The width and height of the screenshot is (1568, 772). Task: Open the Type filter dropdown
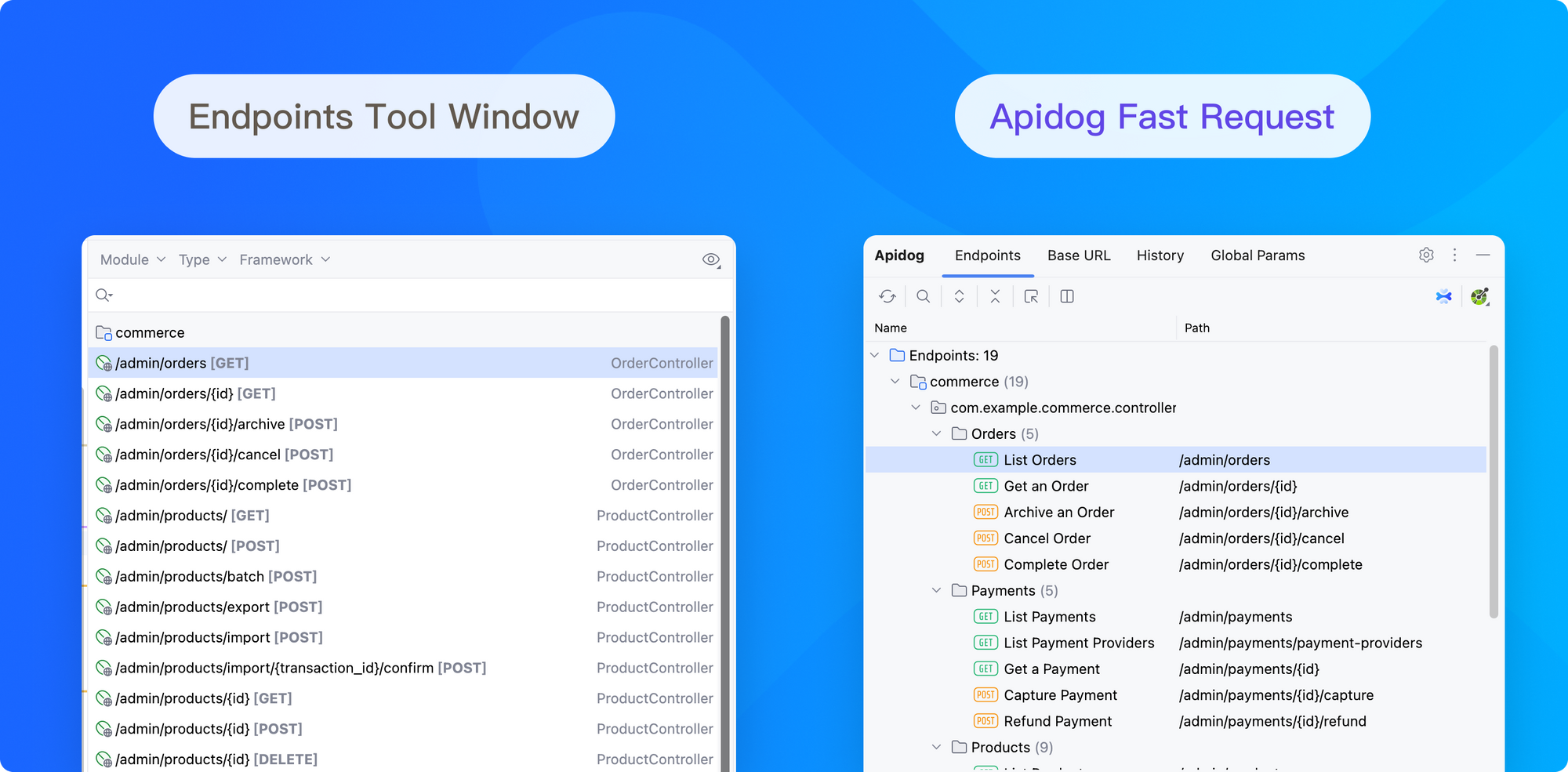[202, 259]
